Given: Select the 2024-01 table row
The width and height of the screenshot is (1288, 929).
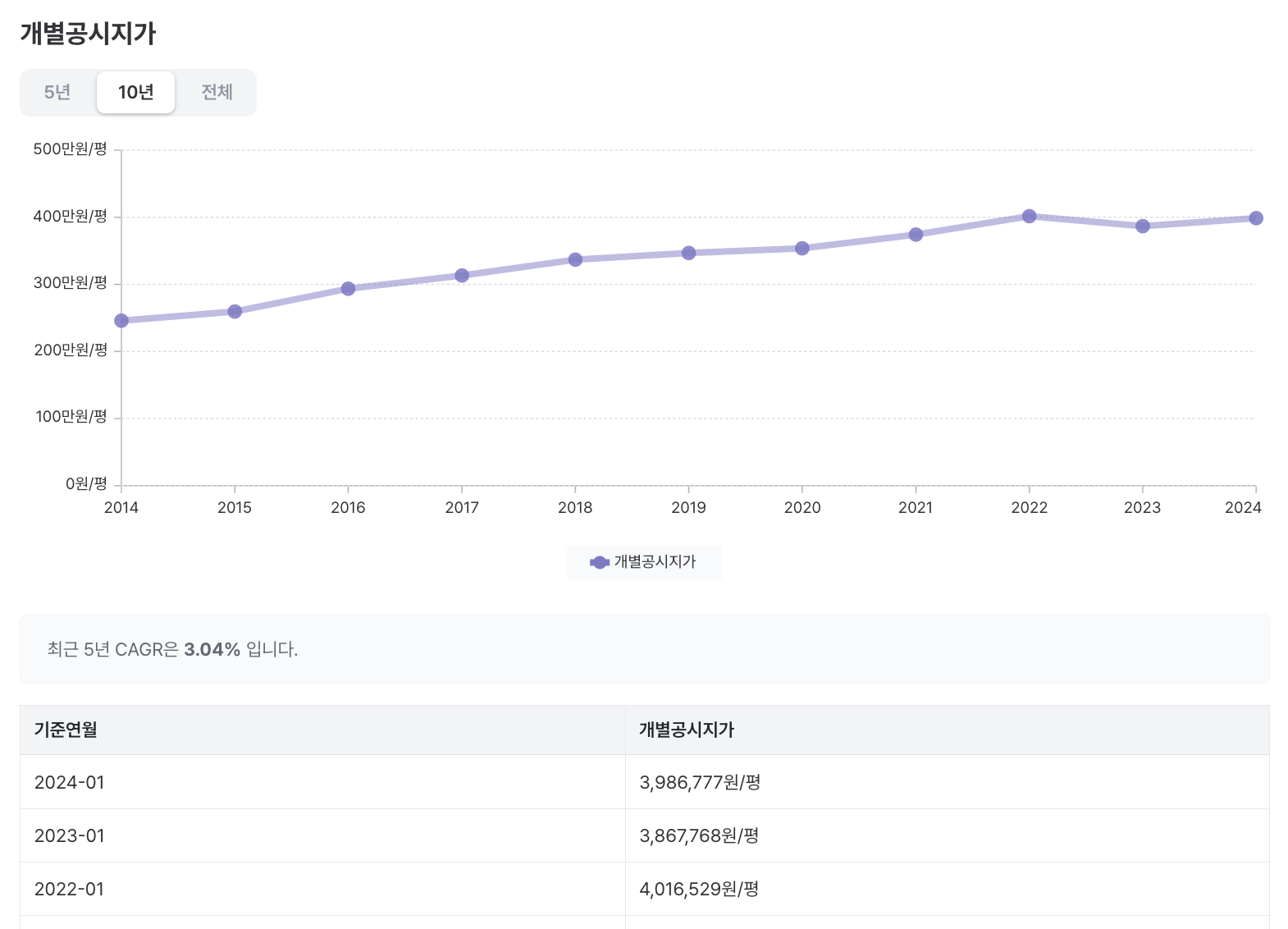Looking at the screenshot, I should tap(70, 782).
